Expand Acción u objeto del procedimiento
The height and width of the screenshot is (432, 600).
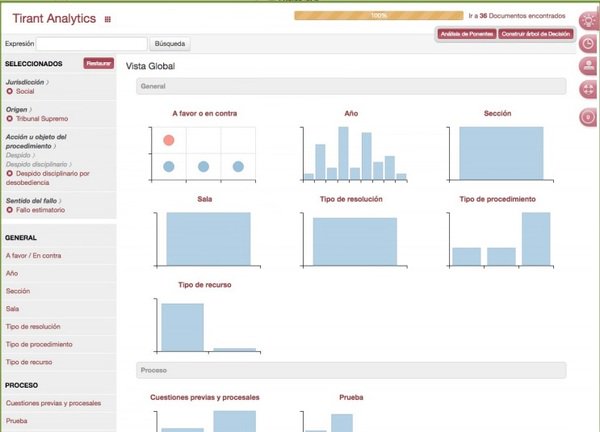[55, 146]
